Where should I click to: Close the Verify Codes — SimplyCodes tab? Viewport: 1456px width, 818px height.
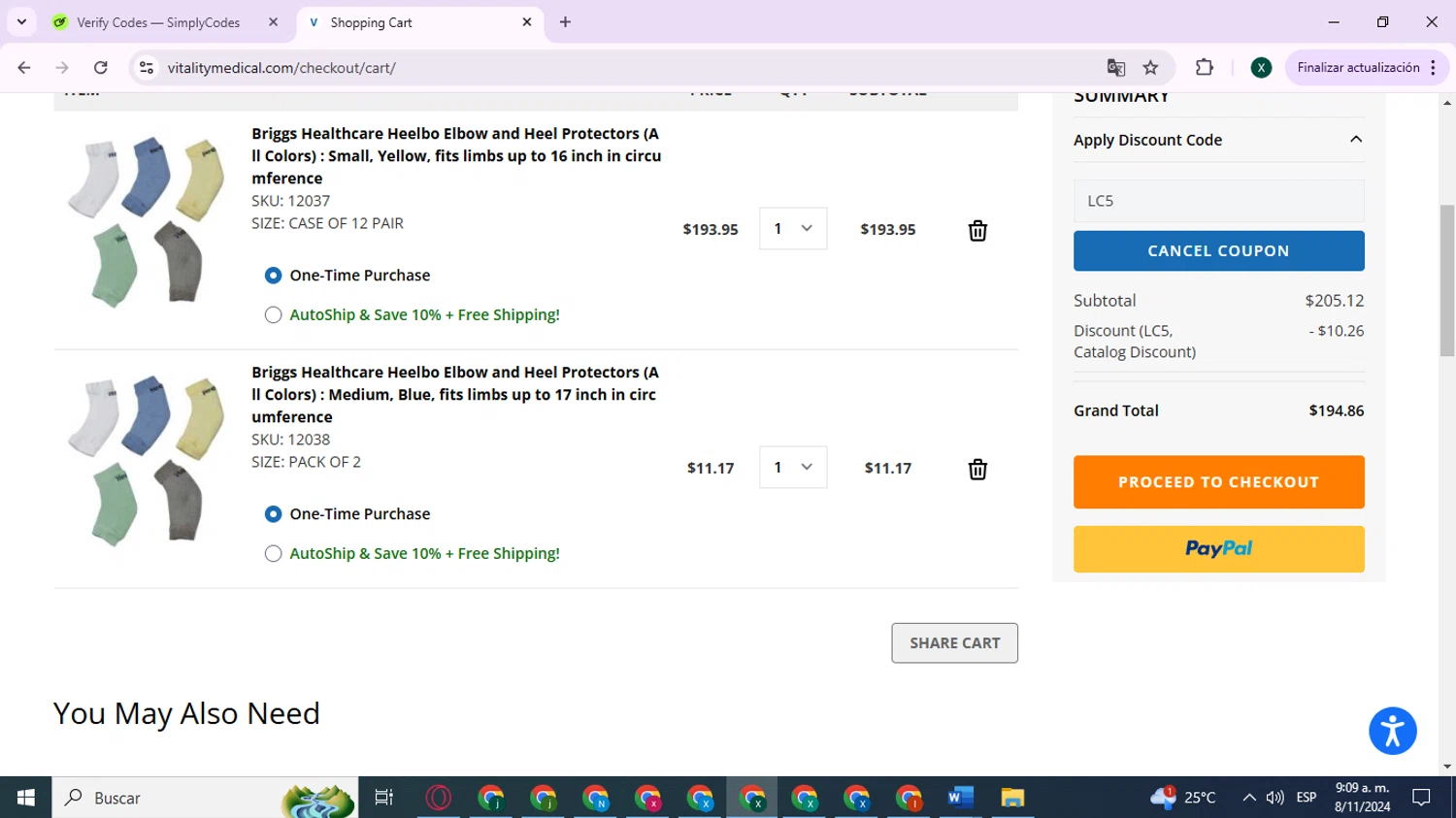pyautogui.click(x=273, y=22)
